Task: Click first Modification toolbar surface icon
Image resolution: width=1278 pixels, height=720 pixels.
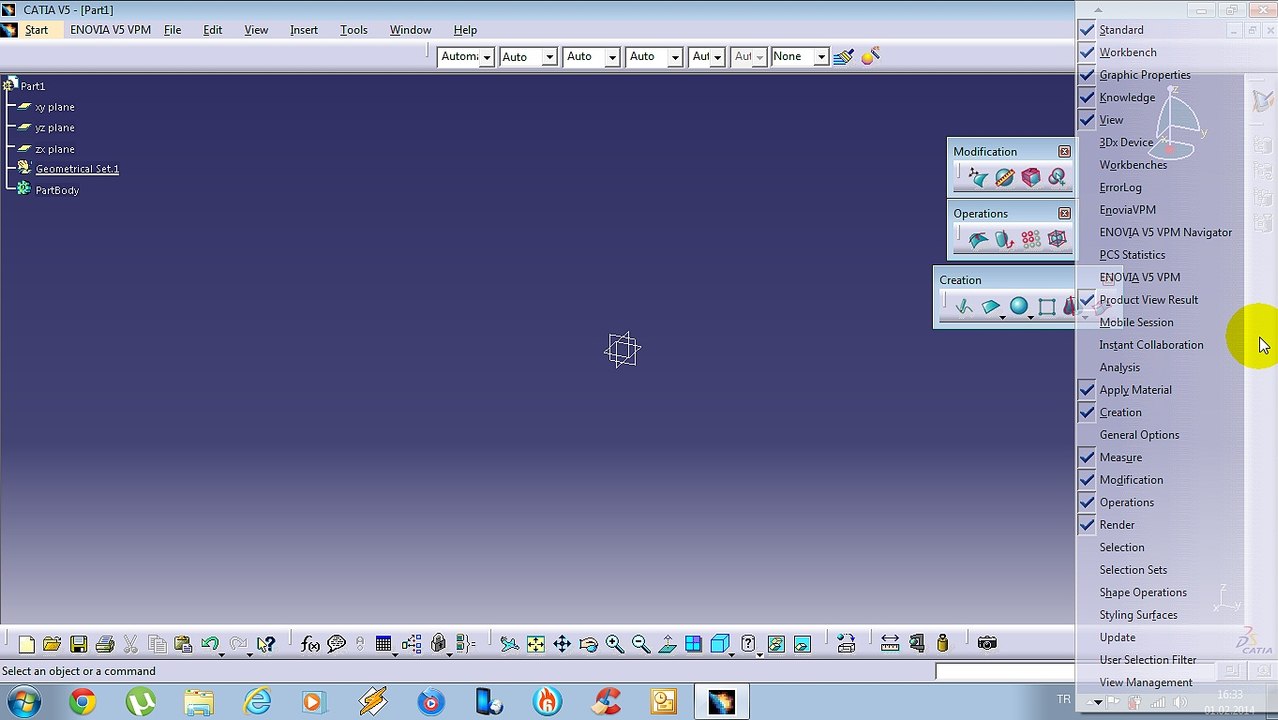Action: click(x=979, y=178)
